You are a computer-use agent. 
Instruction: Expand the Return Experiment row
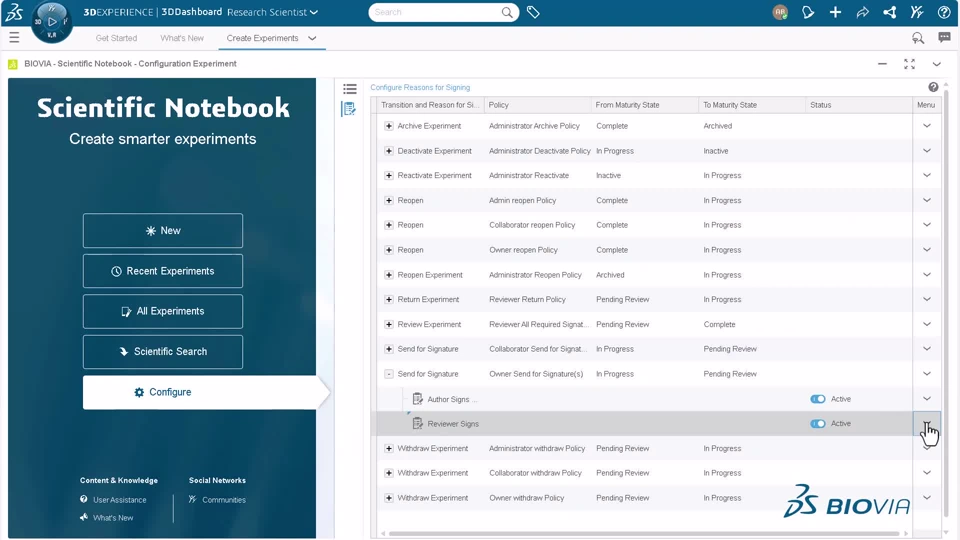[389, 299]
